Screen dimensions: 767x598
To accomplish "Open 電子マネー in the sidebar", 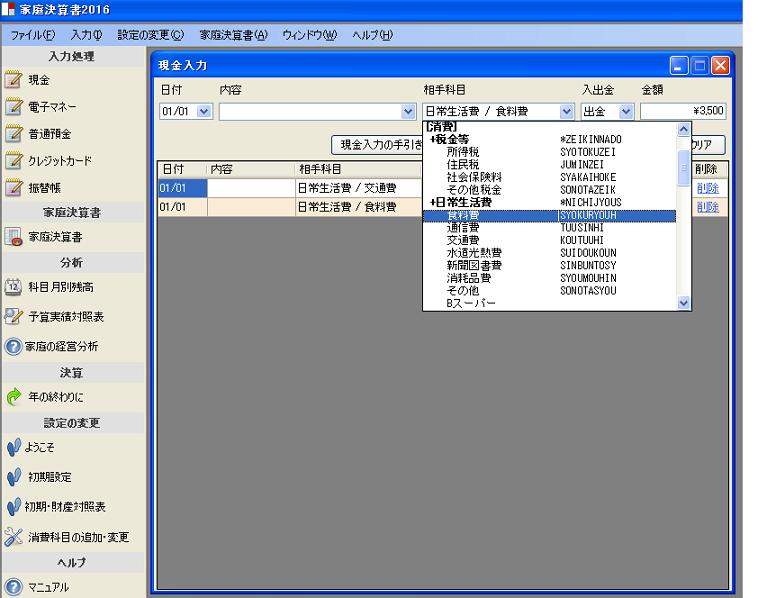I will coord(14,106).
